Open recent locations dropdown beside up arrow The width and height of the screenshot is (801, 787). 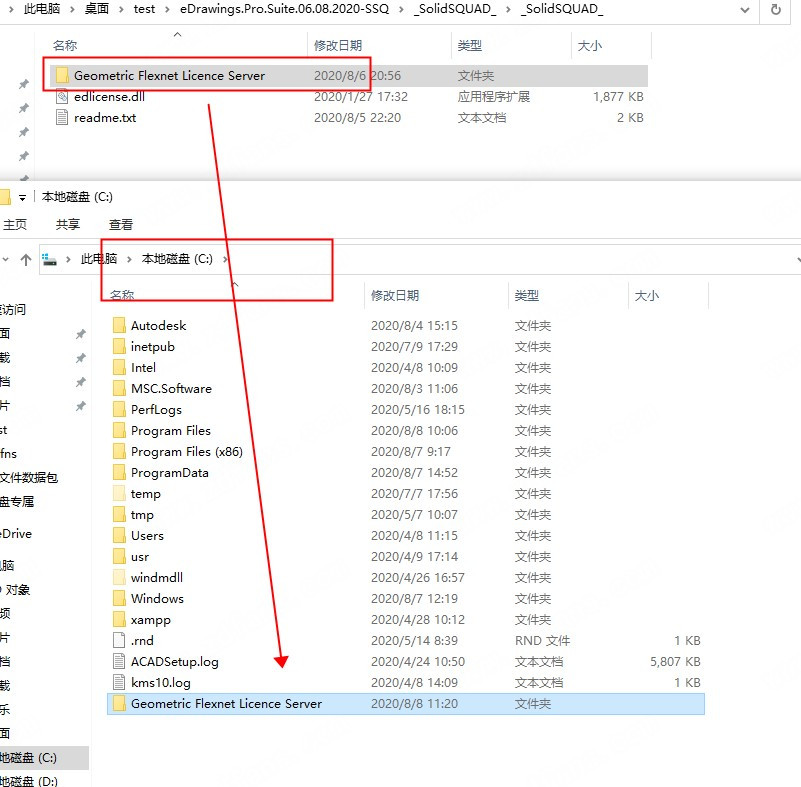5,259
